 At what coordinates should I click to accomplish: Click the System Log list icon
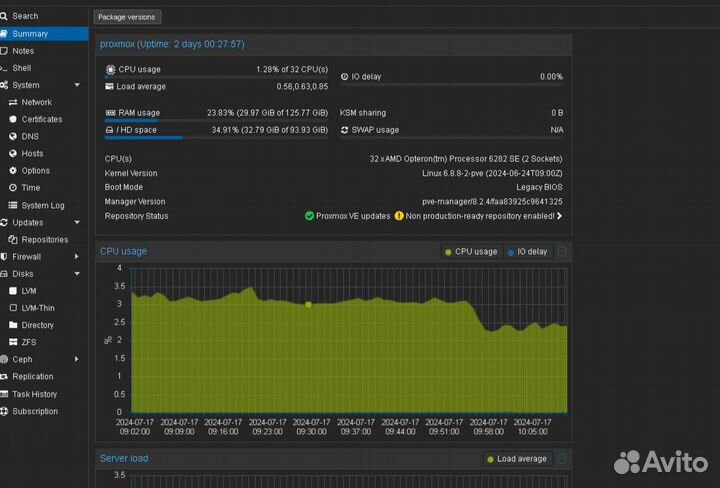click(x=13, y=205)
